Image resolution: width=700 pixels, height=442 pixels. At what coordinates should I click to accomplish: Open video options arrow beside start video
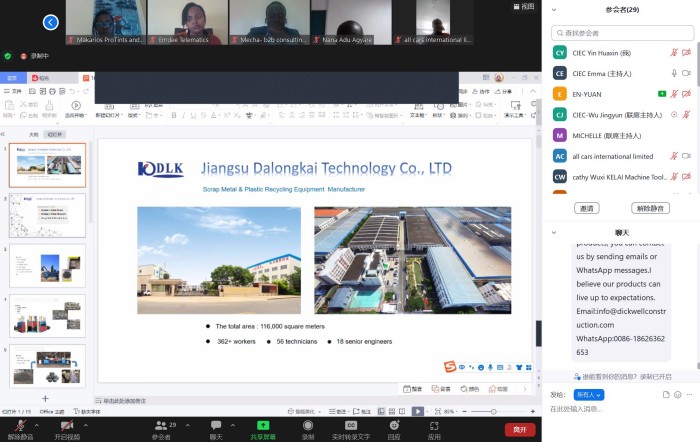[85, 425]
